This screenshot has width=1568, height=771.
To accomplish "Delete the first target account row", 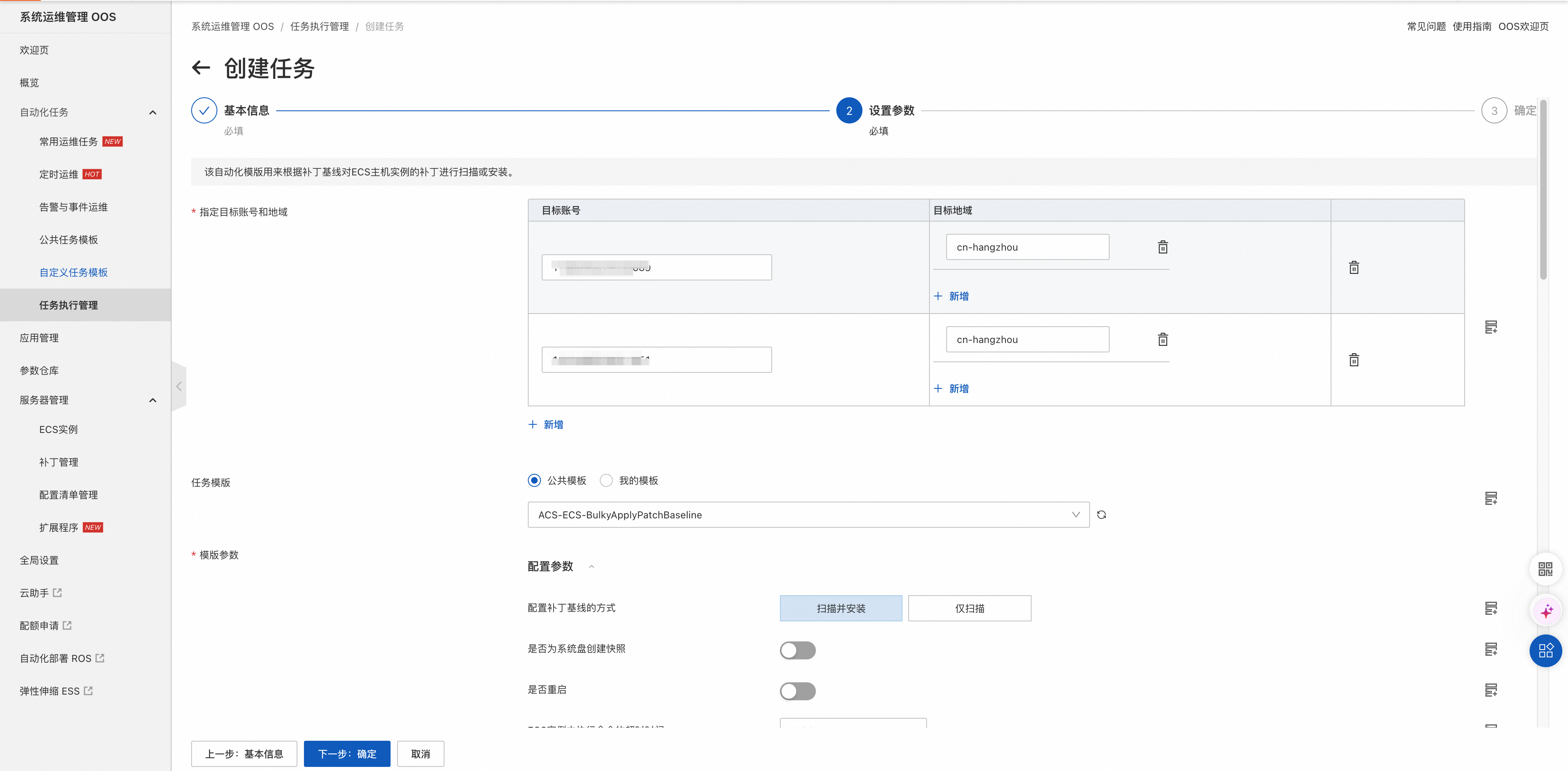I will pos(1354,267).
